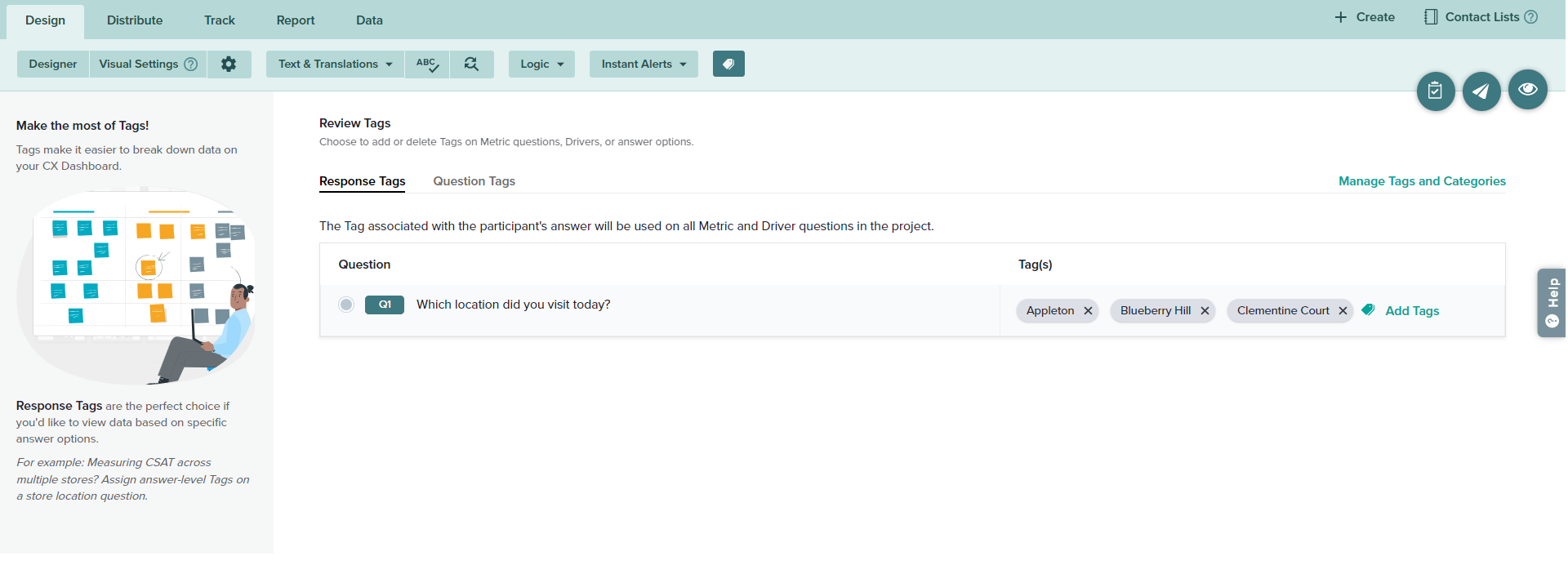Click the ABC spell check icon
This screenshot has height=565, width=1568.
[427, 64]
